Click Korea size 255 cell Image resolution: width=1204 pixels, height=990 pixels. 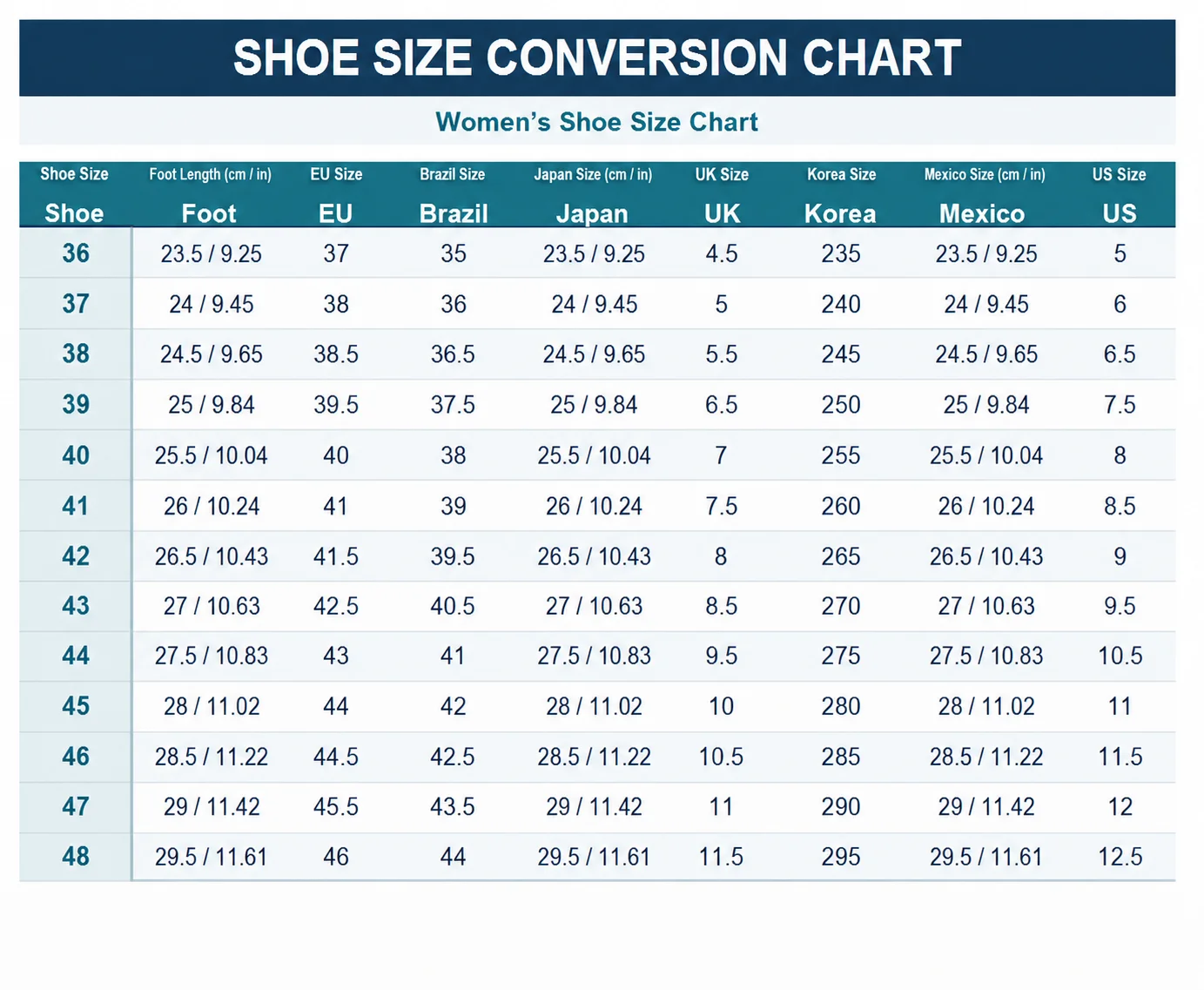coord(841,455)
